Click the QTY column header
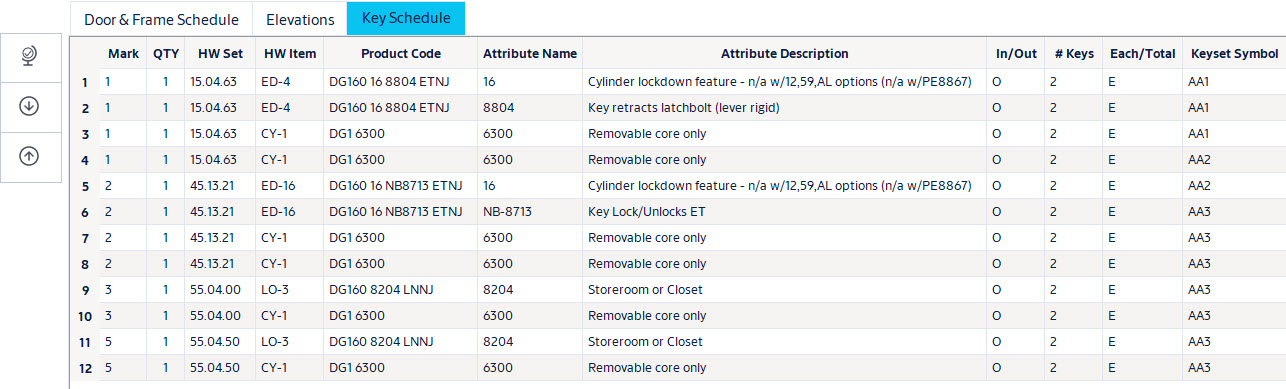The image size is (1286, 389). (x=166, y=54)
